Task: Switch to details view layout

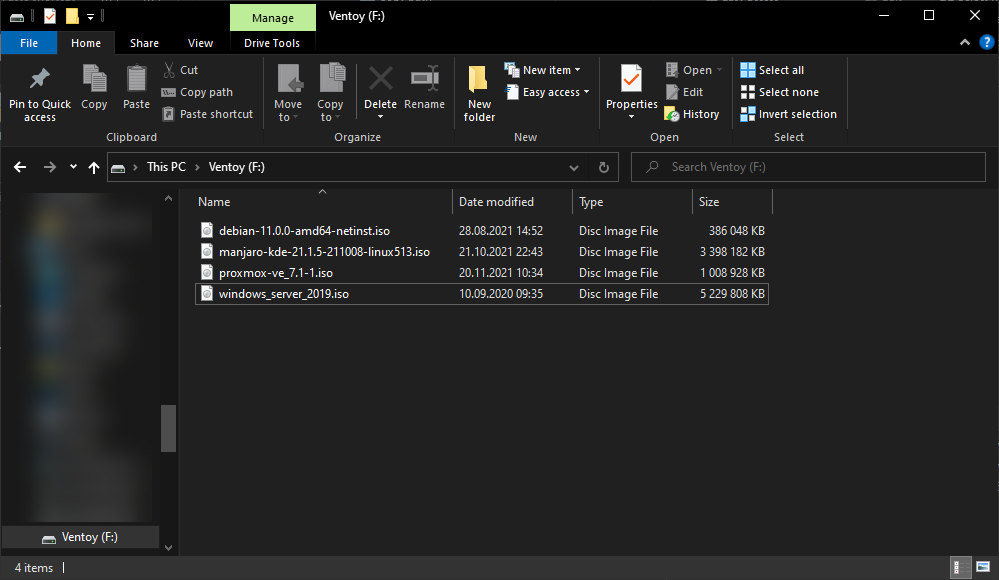Action: coord(957,568)
